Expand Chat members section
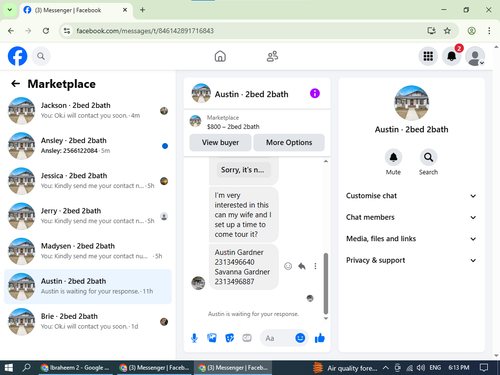The height and width of the screenshot is (375, 500). [x=411, y=217]
